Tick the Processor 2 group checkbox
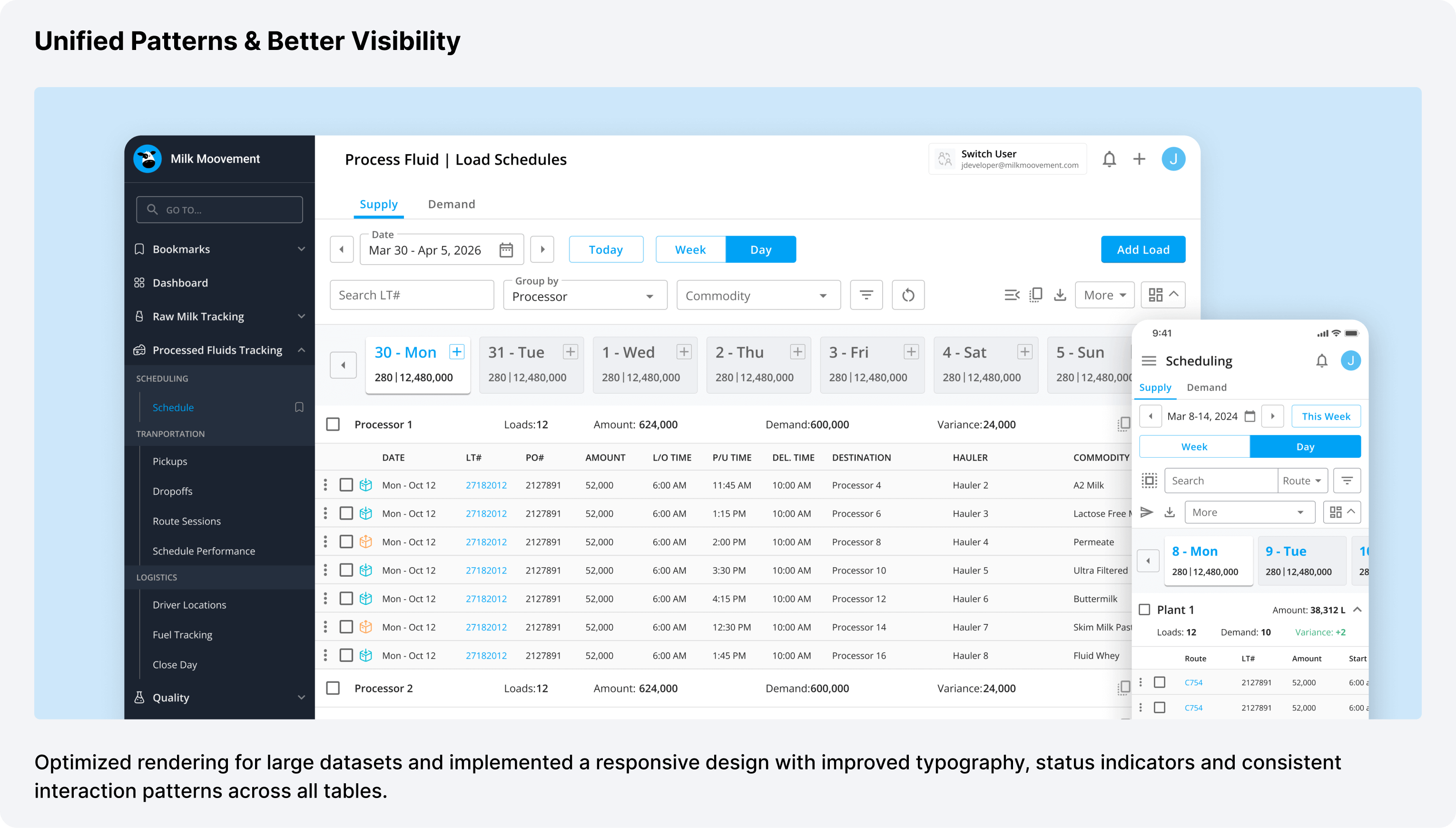The image size is (1456, 828). [333, 688]
